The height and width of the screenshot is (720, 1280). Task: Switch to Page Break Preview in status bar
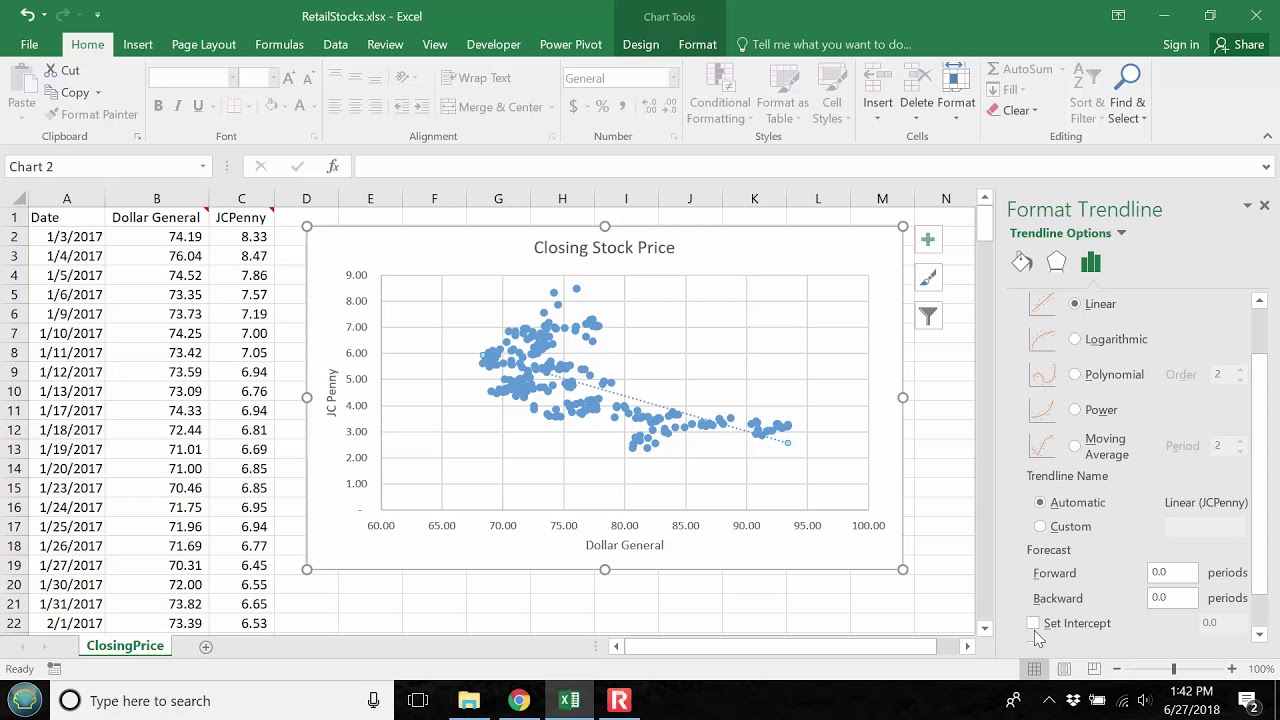(1094, 669)
